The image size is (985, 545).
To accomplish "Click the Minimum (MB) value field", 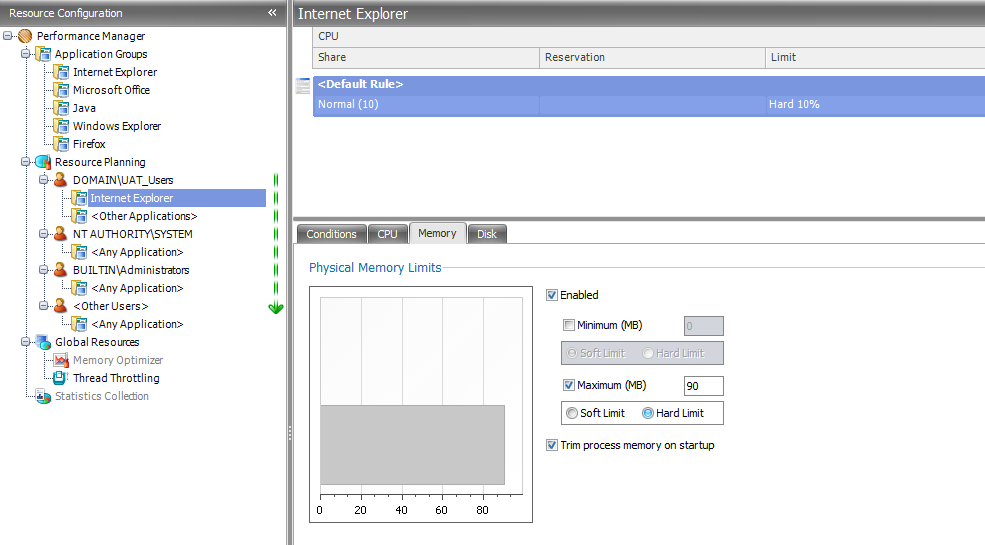I will tap(704, 326).
